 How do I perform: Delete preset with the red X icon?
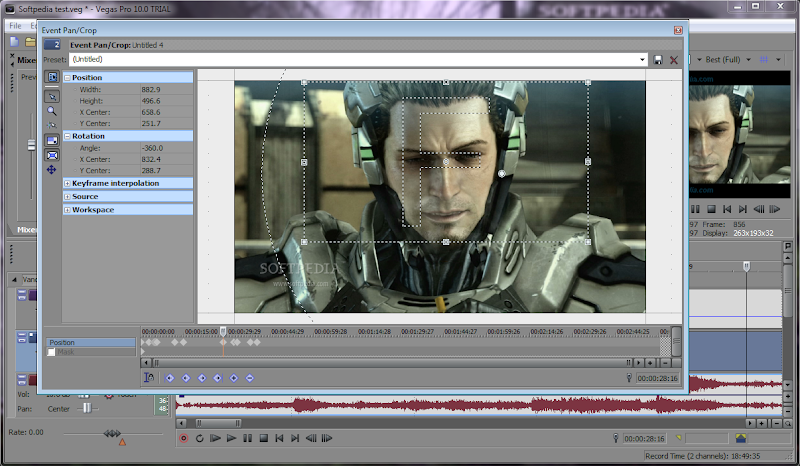[x=674, y=60]
